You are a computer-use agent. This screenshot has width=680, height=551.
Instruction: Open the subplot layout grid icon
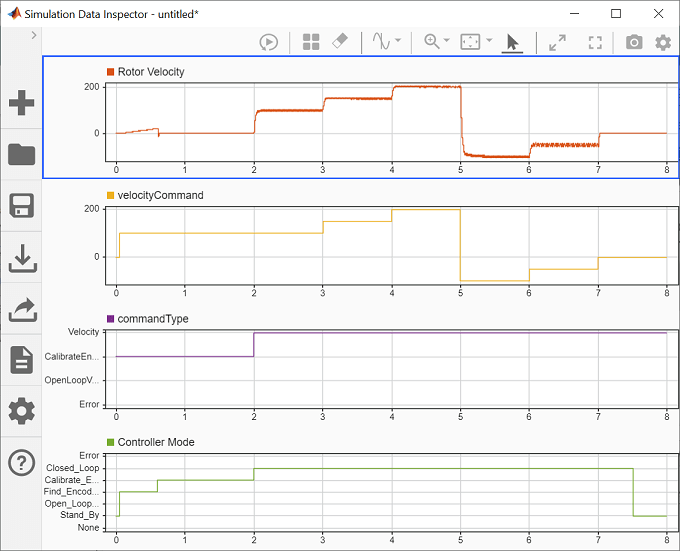[311, 42]
